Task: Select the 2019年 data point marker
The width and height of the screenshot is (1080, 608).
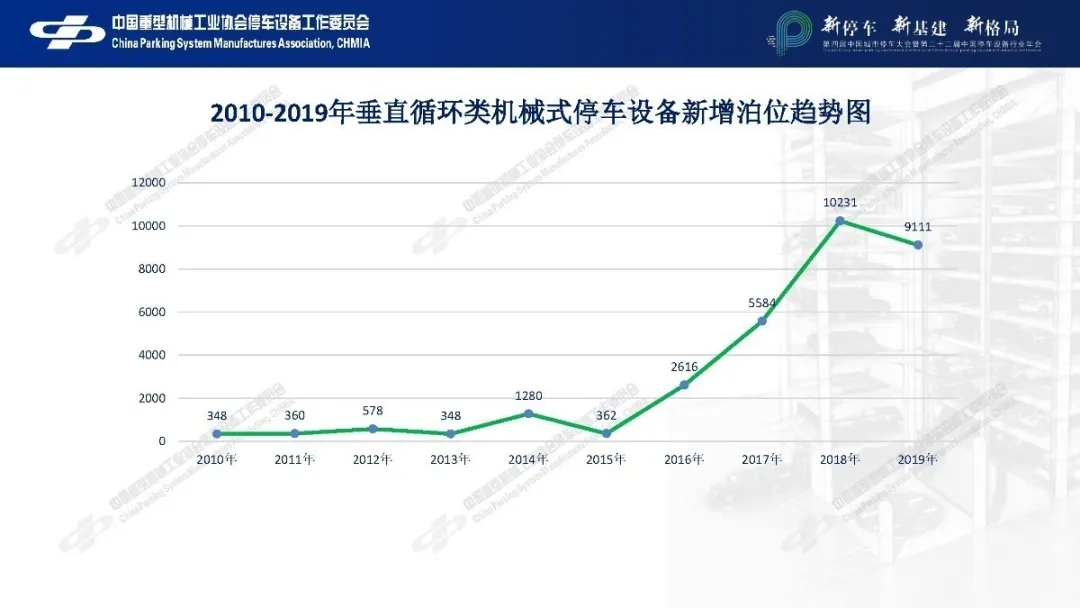Action: 918,245
